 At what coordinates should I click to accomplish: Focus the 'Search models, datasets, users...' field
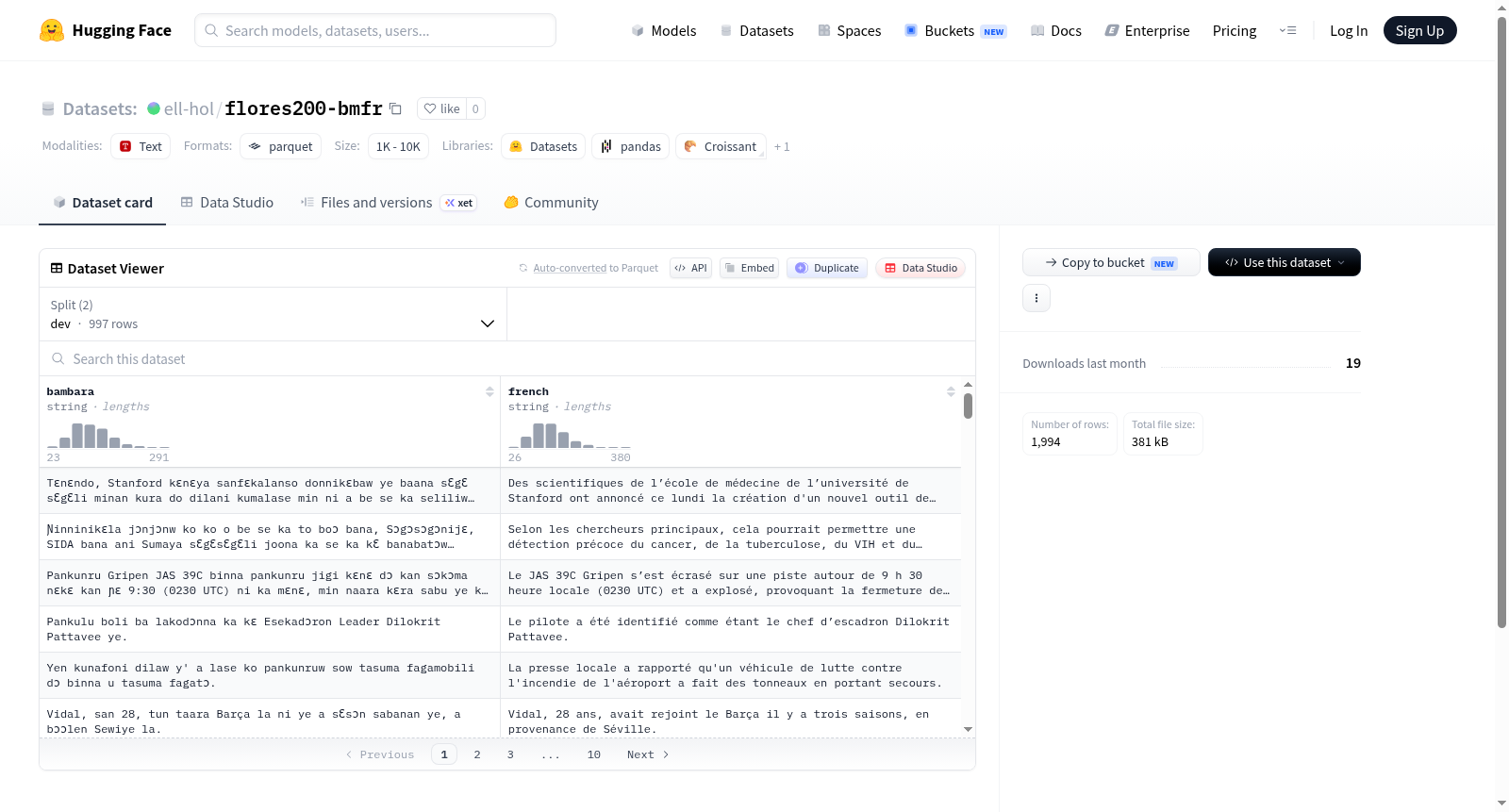[x=375, y=30]
